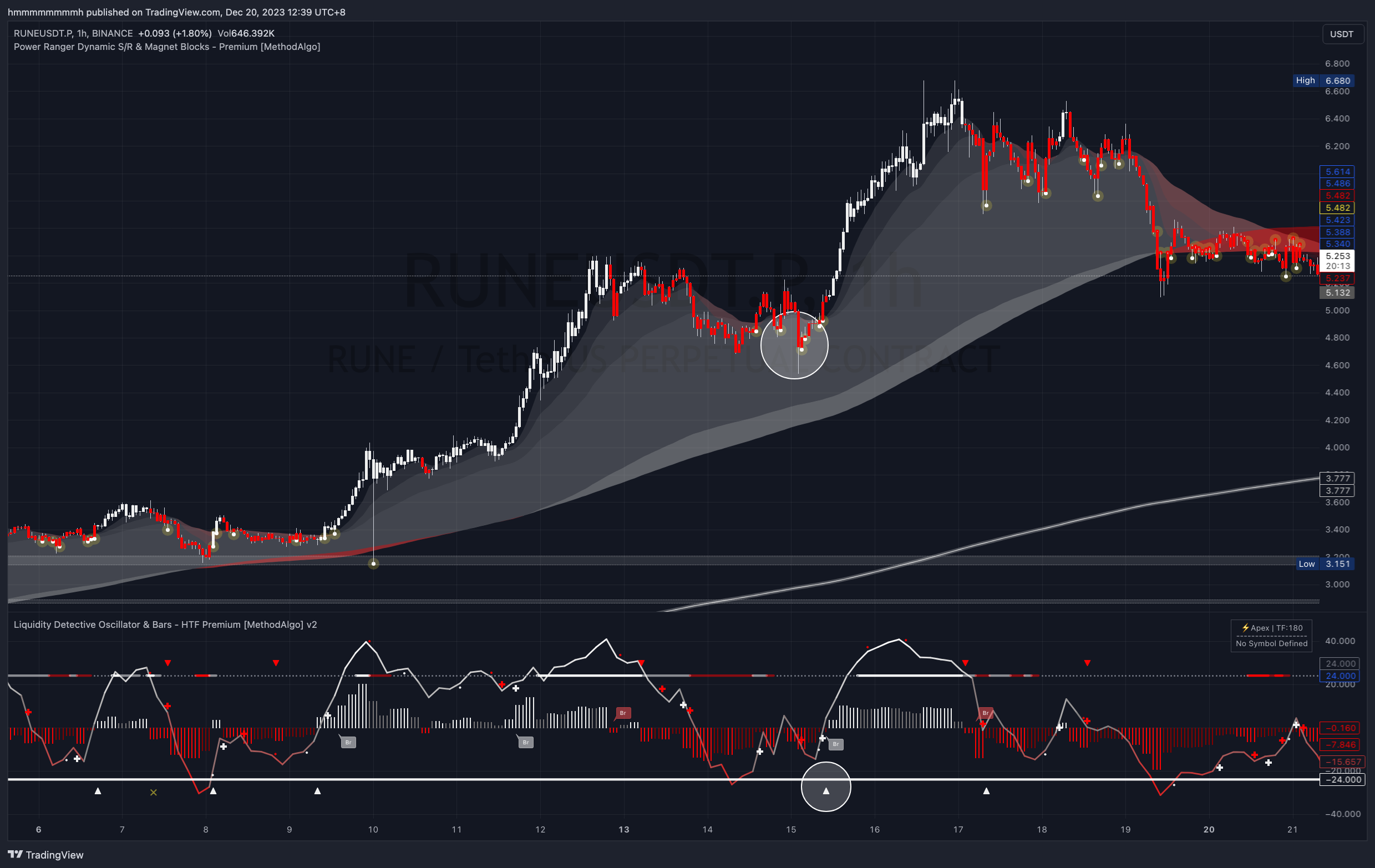Click the red Br label near date 17
Screen dimensions: 1375x868
point(986,713)
